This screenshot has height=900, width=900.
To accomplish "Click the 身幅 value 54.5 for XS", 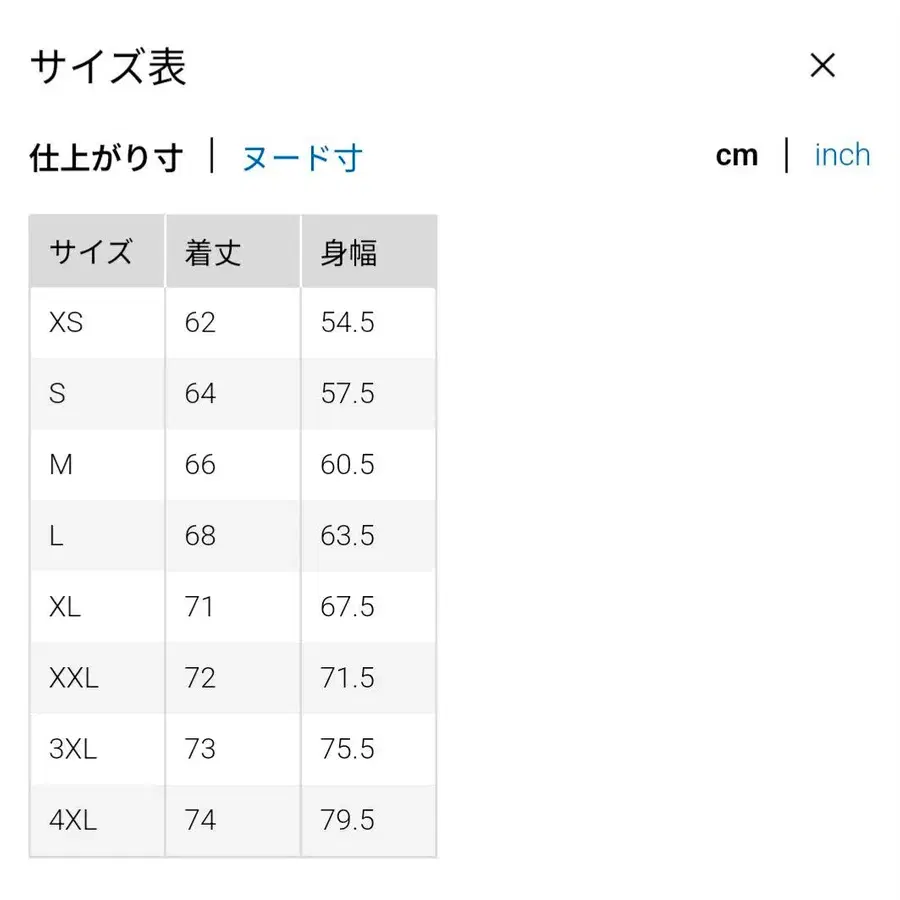I will tap(347, 322).
